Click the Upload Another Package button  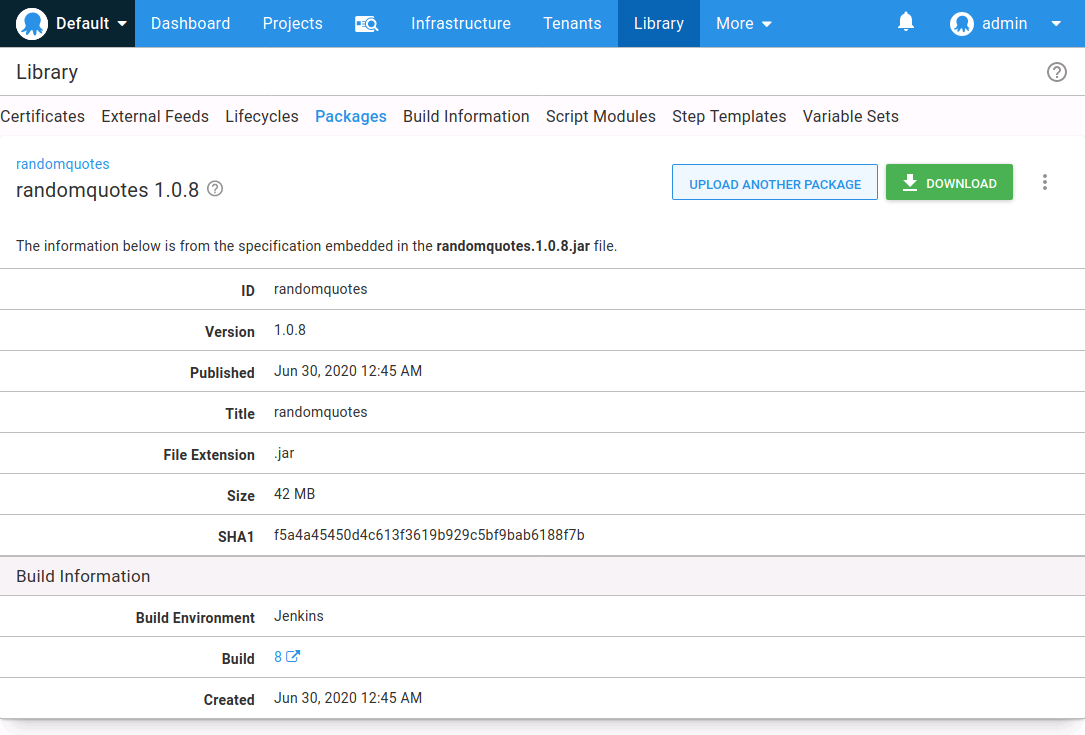point(774,183)
